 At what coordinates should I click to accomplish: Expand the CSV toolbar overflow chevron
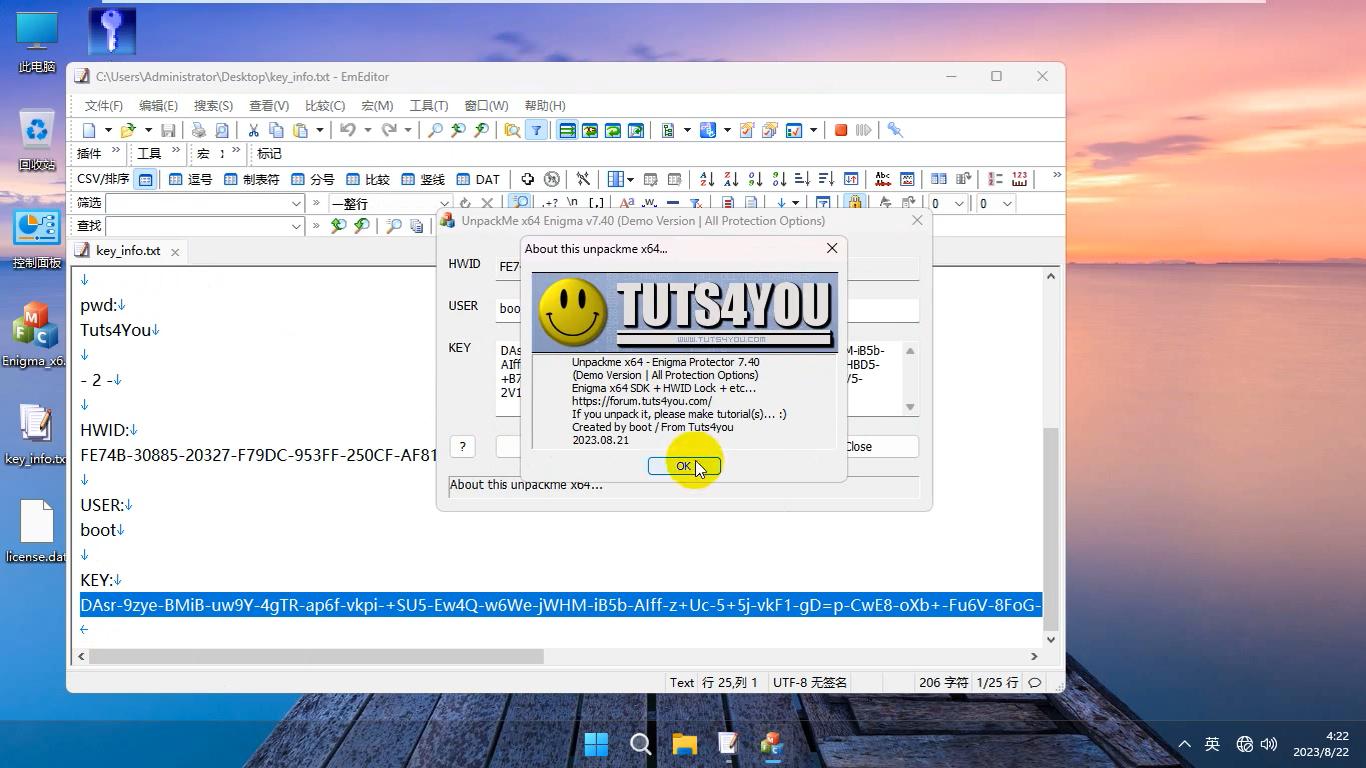coord(1056,177)
